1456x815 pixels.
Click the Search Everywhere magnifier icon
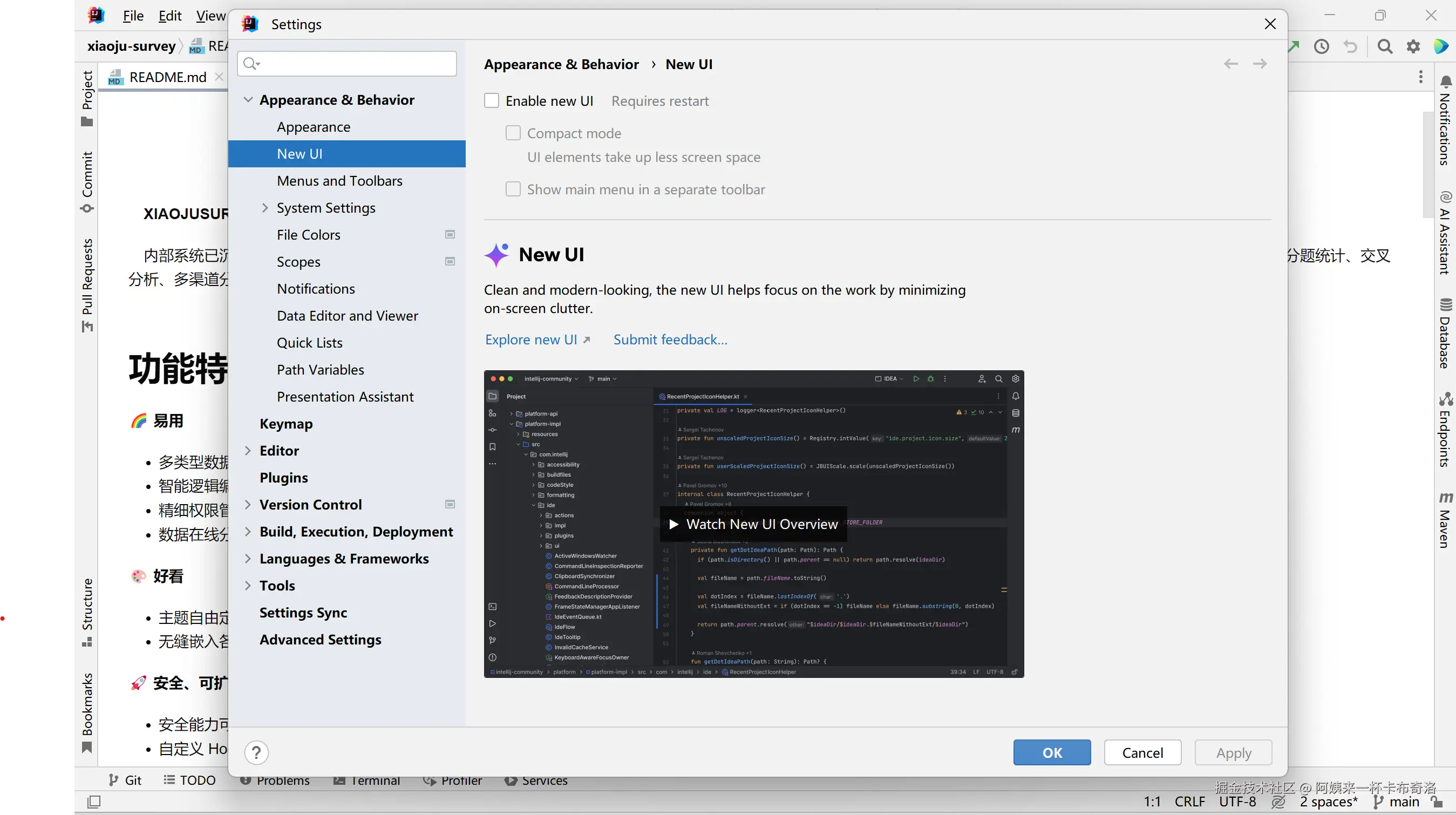(x=1385, y=46)
